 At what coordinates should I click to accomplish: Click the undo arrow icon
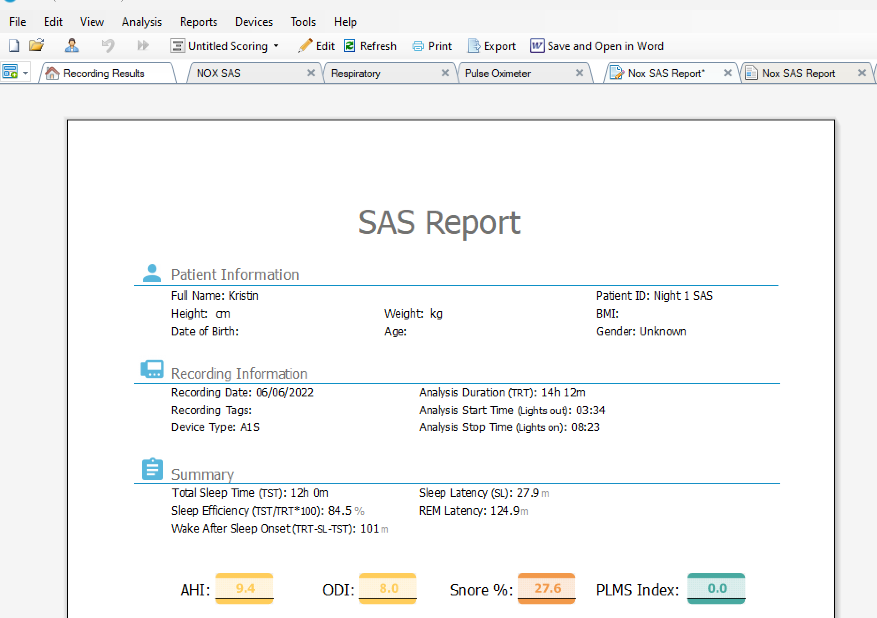point(108,46)
